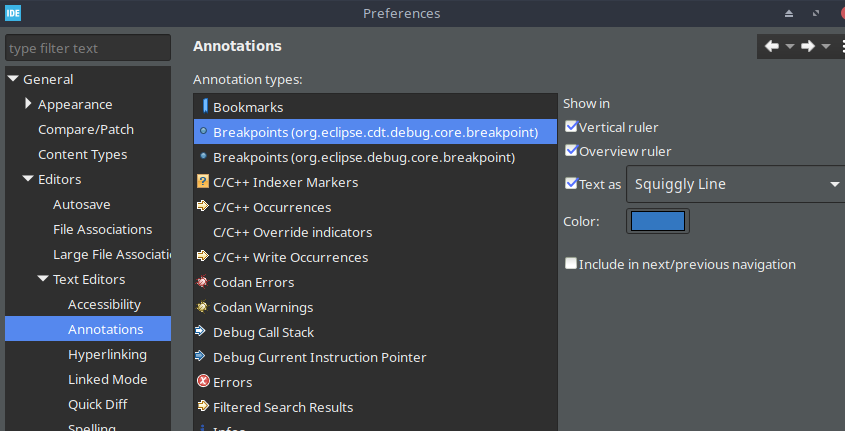Click the Debug Call Stack arrow icon
The image size is (845, 431).
(200, 331)
